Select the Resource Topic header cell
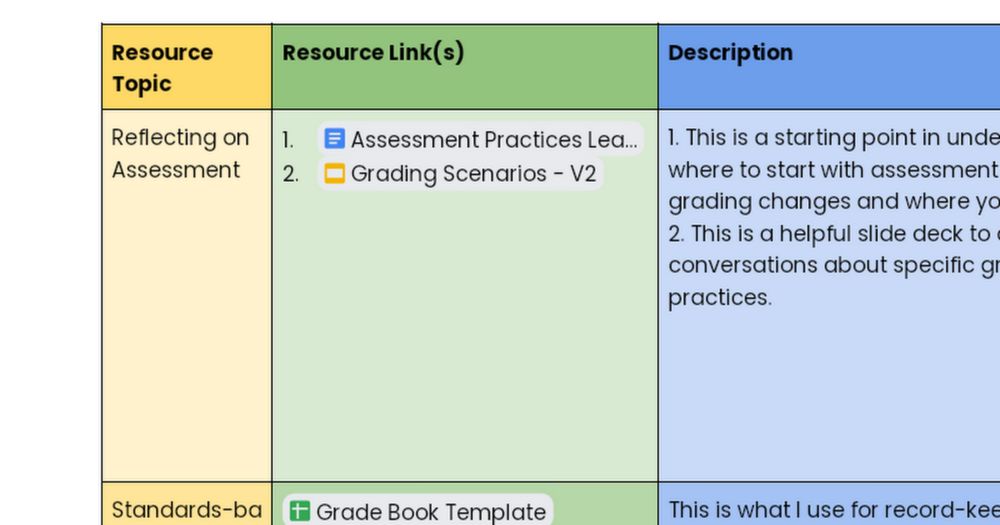Viewport: 1000px width, 525px height. [x=162, y=67]
